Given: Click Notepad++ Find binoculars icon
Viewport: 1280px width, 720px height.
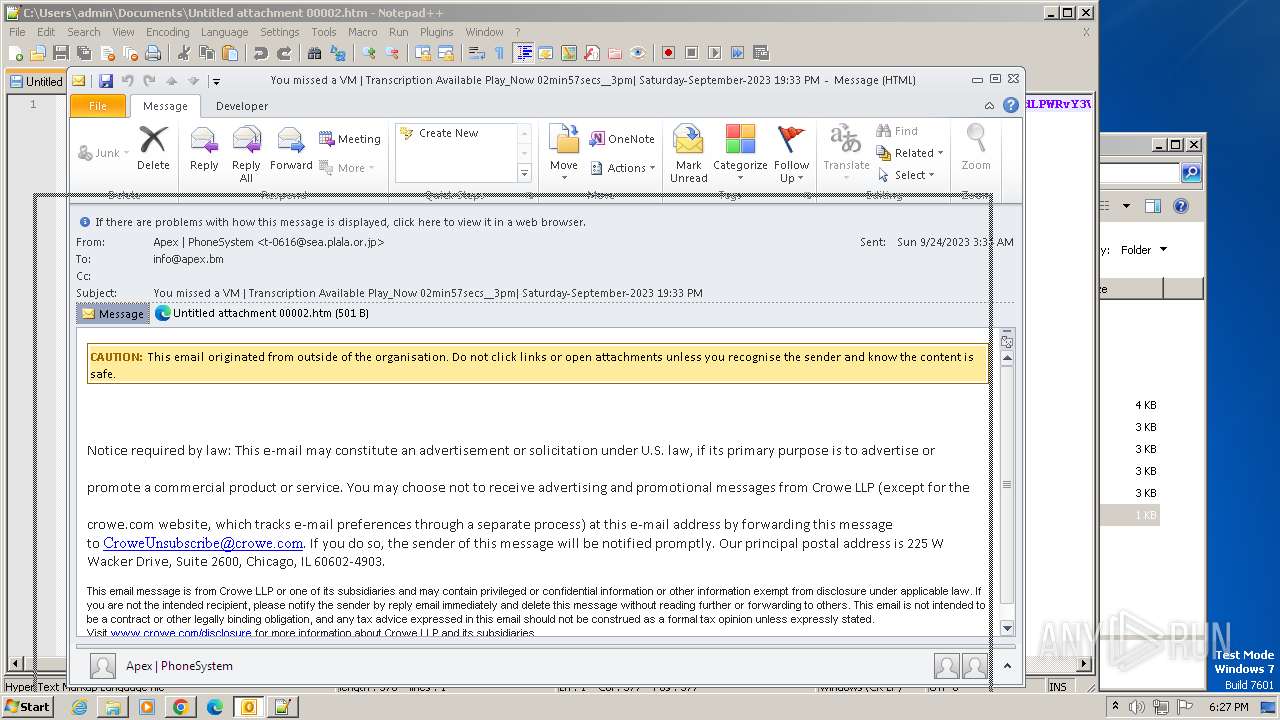Looking at the screenshot, I should (x=315, y=53).
